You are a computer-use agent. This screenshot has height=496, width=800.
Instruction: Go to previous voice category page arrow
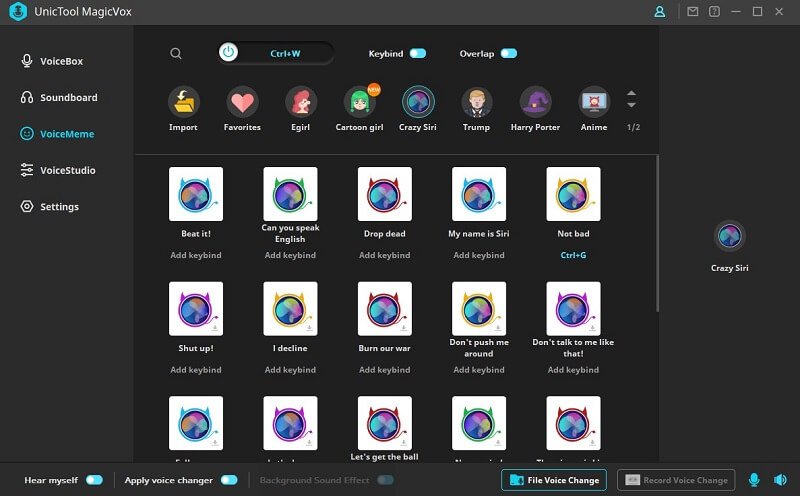[x=631, y=93]
